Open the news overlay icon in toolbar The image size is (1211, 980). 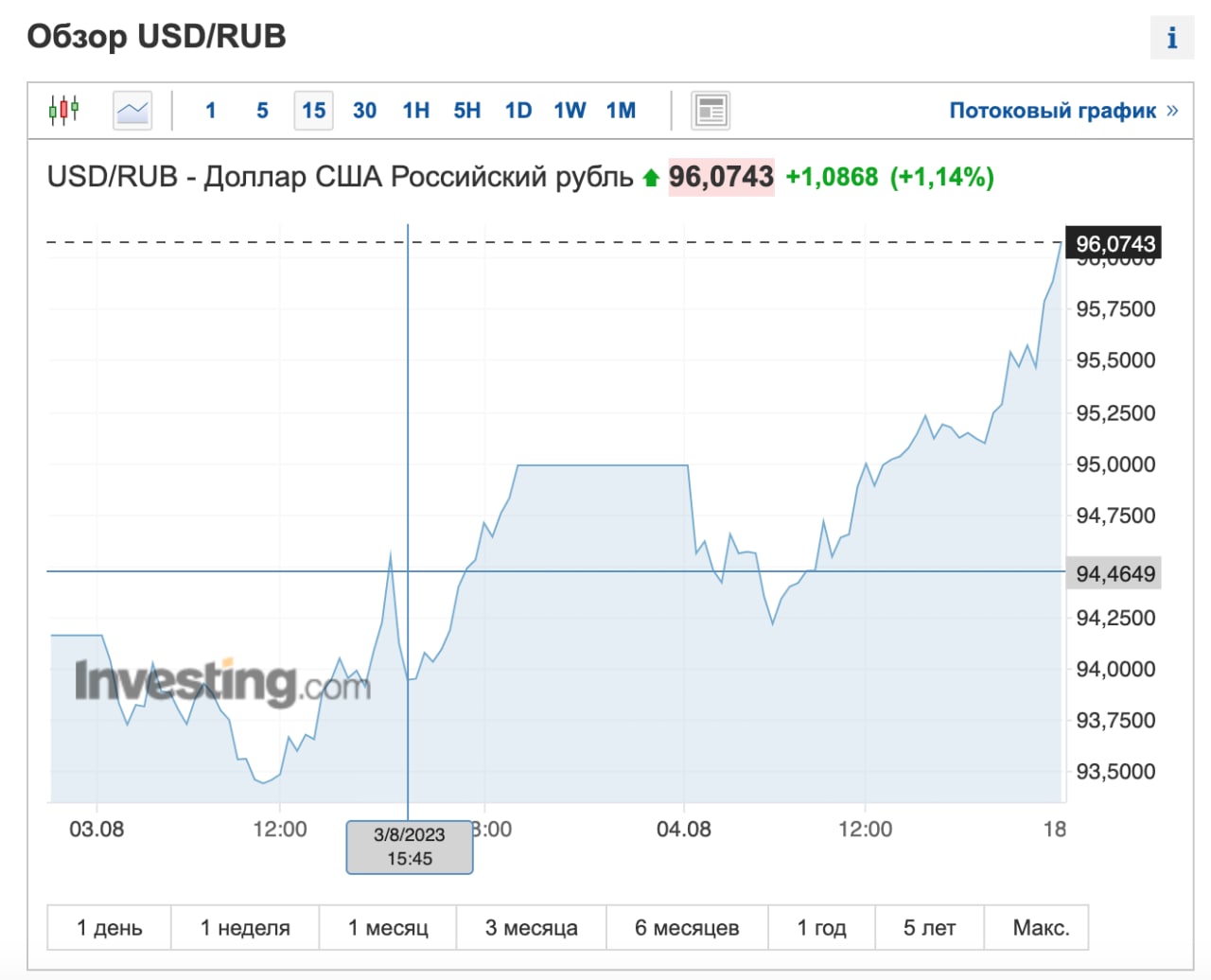tap(710, 111)
